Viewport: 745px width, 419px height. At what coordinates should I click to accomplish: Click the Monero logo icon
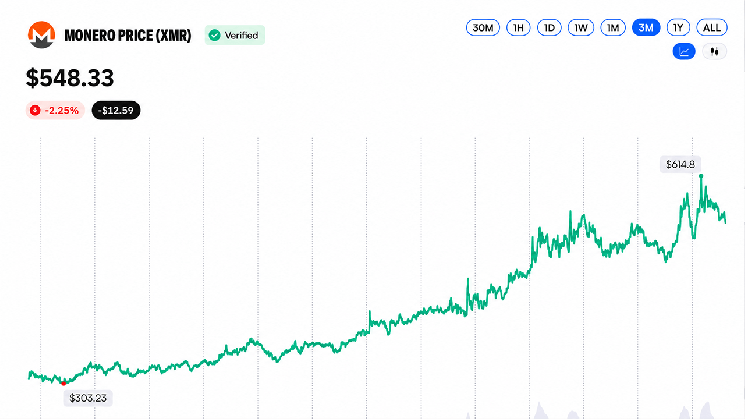41,35
